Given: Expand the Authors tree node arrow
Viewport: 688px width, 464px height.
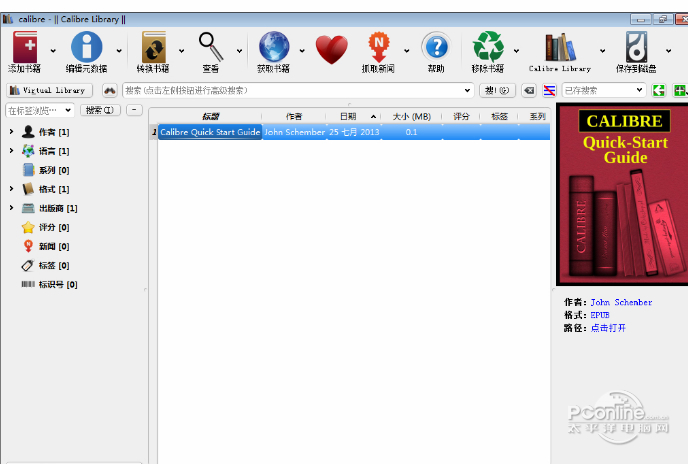Looking at the screenshot, I should pos(11,132).
